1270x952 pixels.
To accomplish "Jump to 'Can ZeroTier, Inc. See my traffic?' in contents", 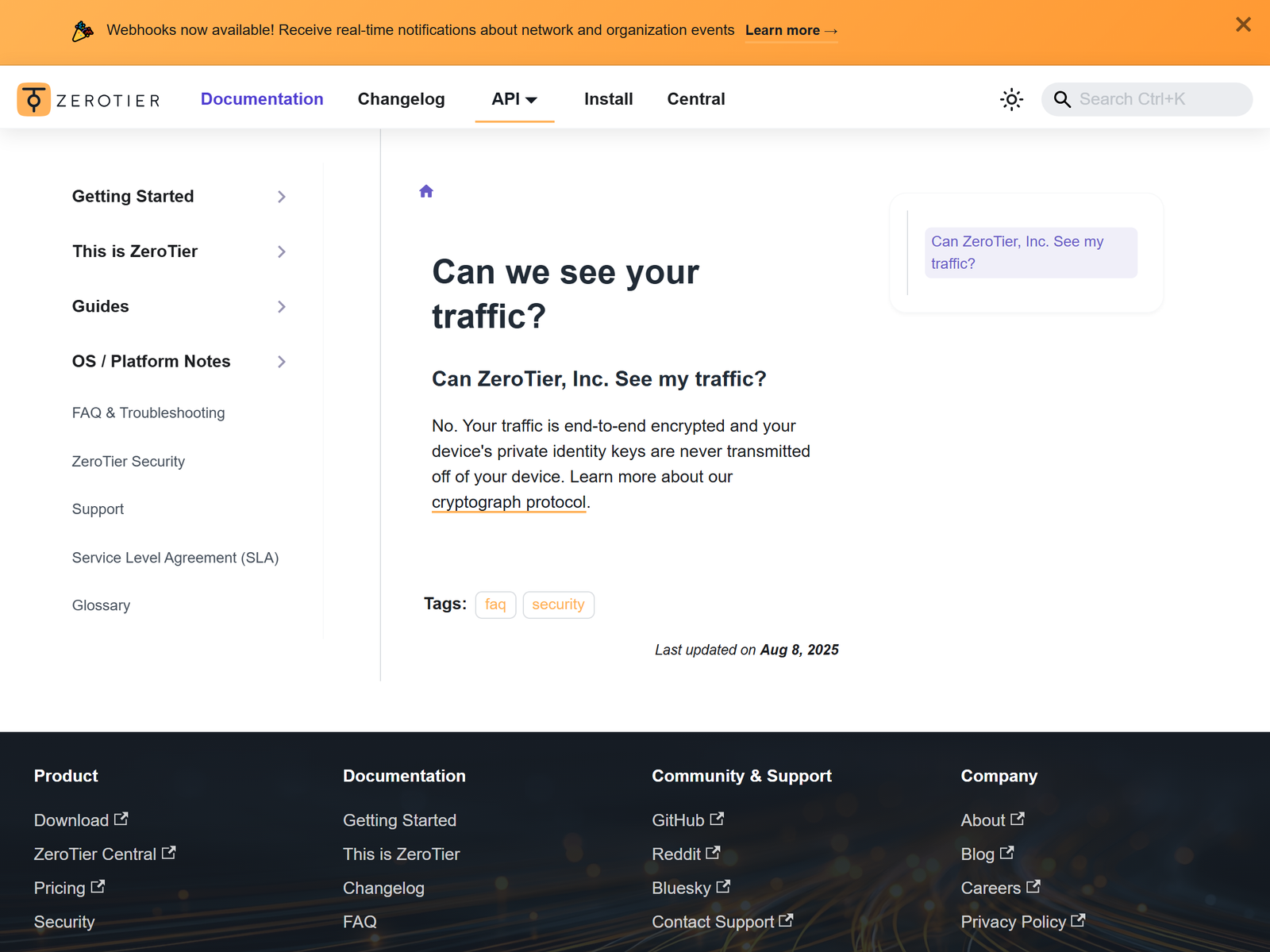I will pyautogui.click(x=1030, y=252).
